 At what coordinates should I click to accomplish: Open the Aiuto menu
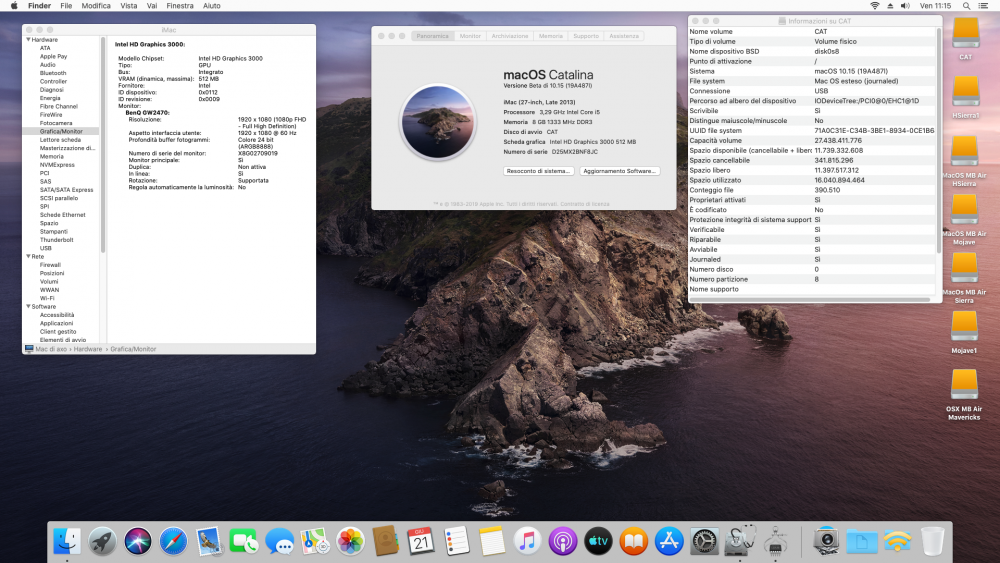pyautogui.click(x=212, y=6)
